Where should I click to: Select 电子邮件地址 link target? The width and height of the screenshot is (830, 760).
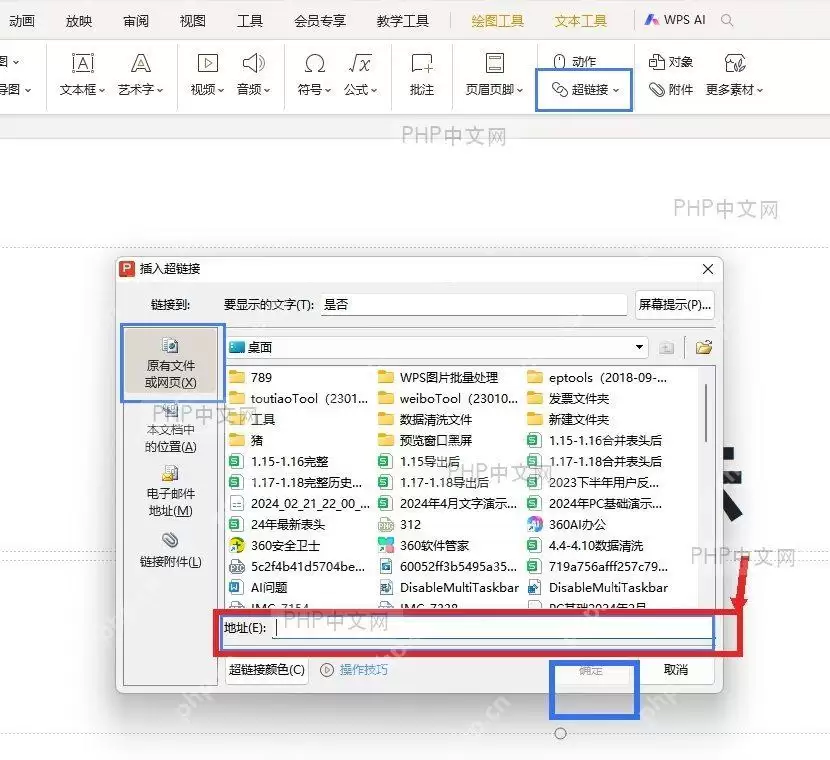tap(170, 492)
